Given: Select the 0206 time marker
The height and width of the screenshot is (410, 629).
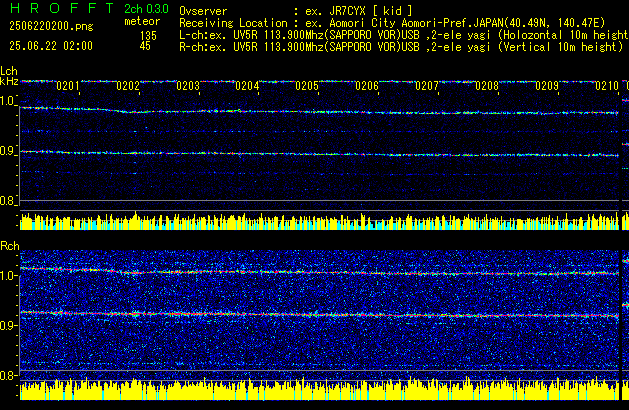Looking at the screenshot, I should click(367, 86).
